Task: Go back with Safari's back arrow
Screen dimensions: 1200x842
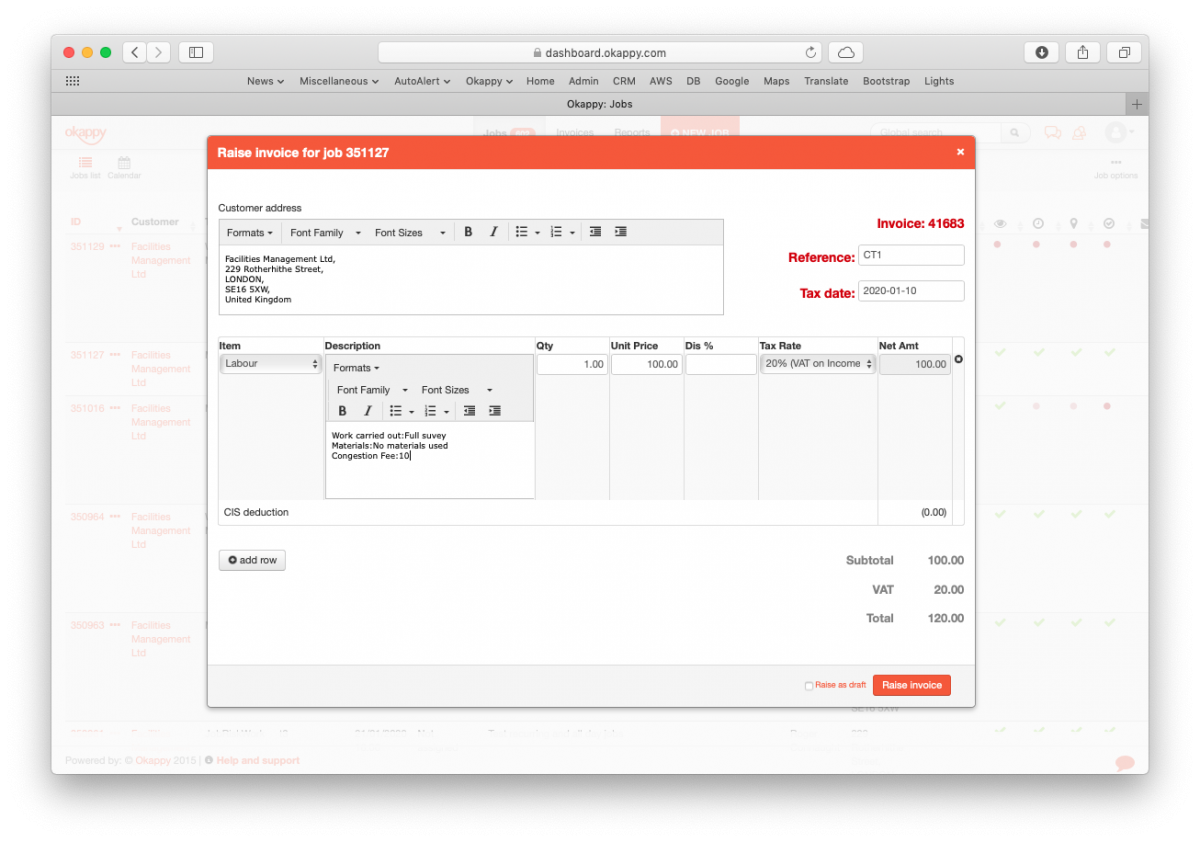Action: [135, 52]
